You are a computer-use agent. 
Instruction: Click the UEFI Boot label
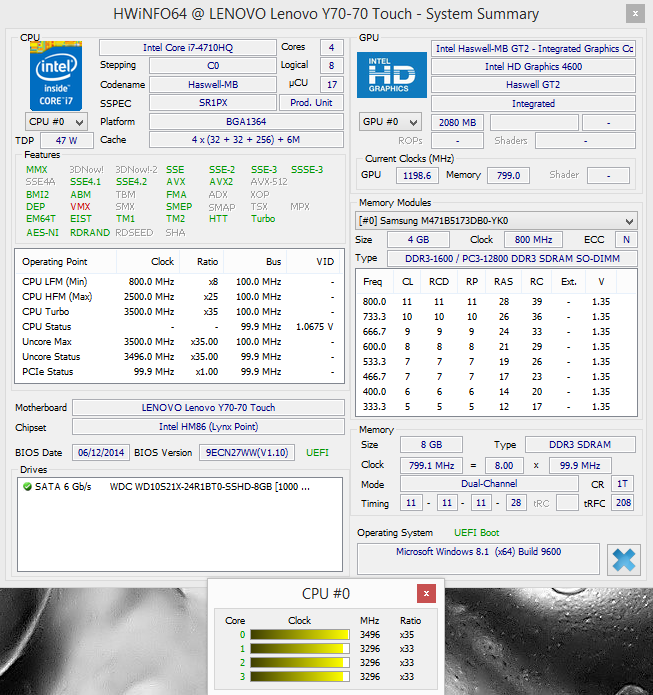pyautogui.click(x=477, y=533)
